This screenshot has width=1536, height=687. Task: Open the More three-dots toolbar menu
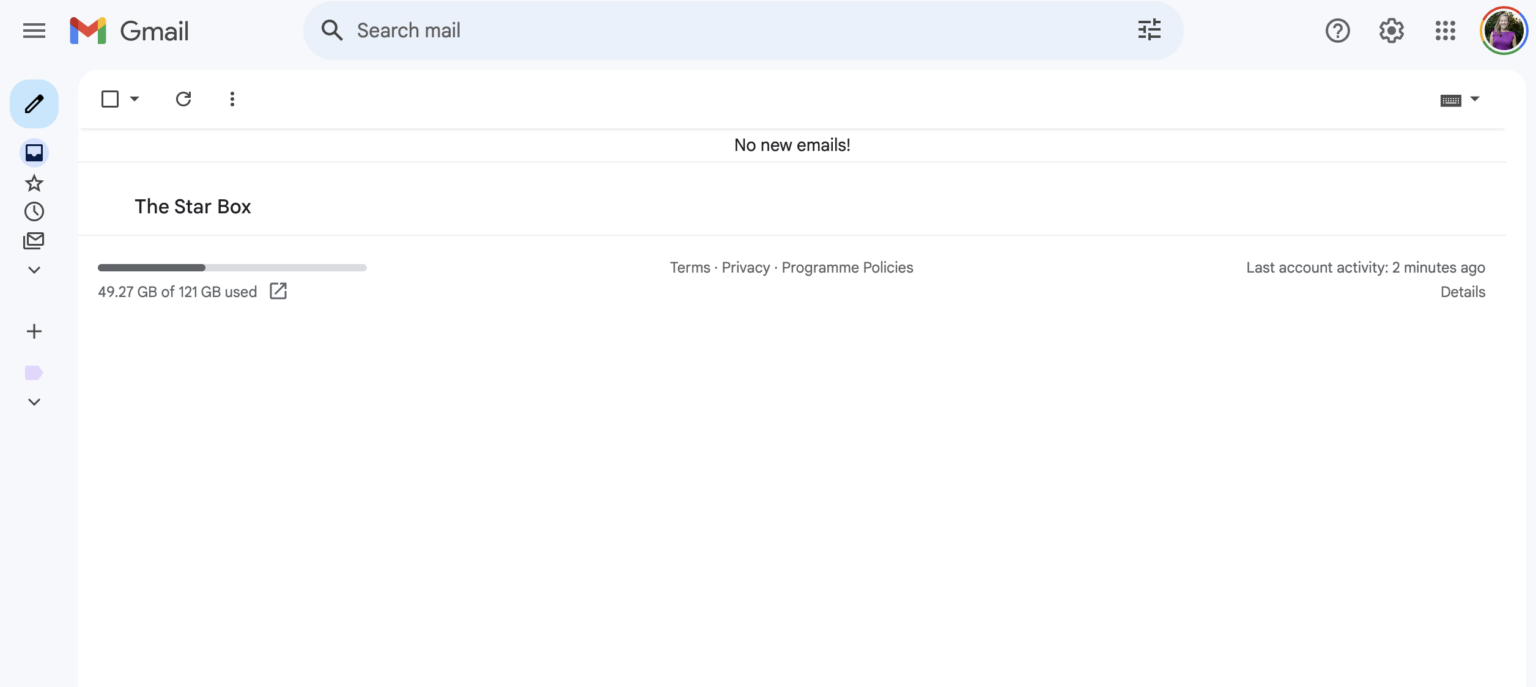tap(232, 99)
